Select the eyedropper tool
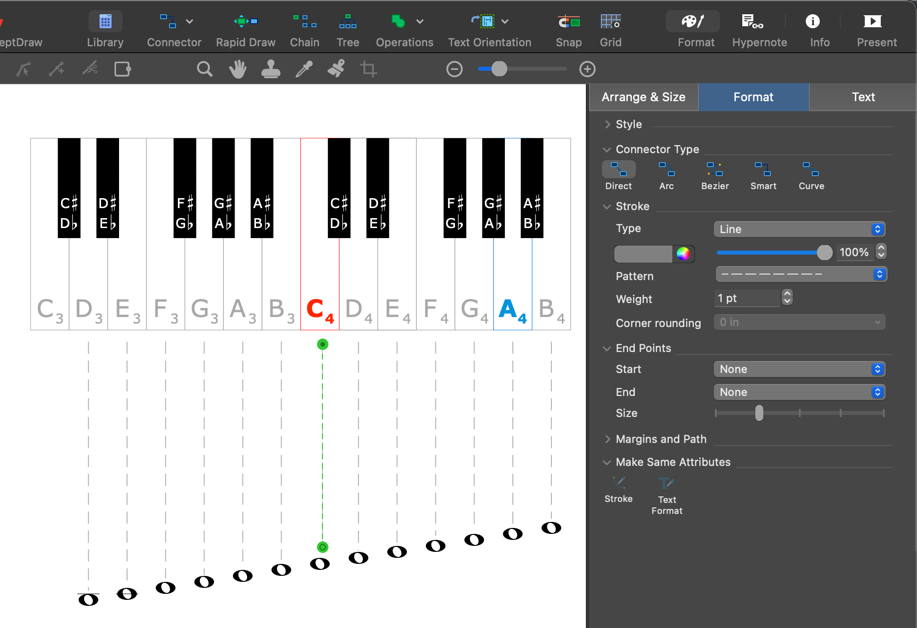Image resolution: width=917 pixels, height=628 pixels. (x=304, y=69)
